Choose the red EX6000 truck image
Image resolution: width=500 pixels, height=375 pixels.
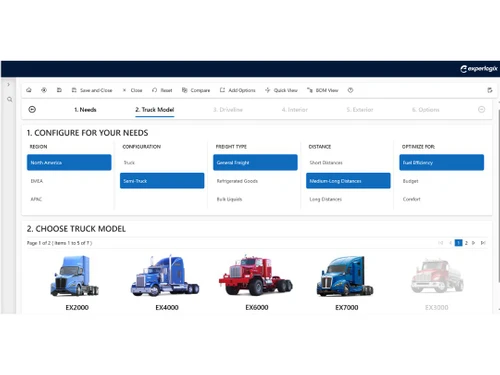pos(256,276)
